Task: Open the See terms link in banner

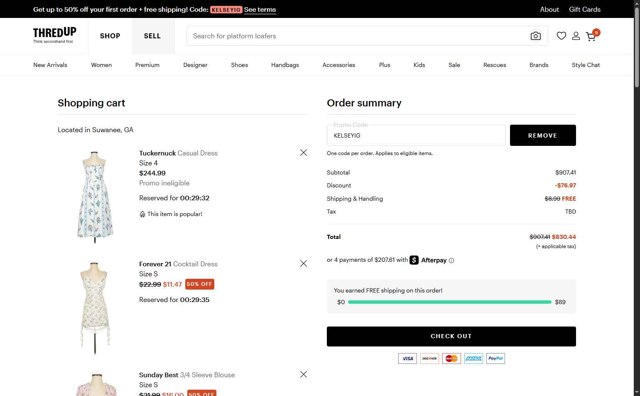Action: 260,9
